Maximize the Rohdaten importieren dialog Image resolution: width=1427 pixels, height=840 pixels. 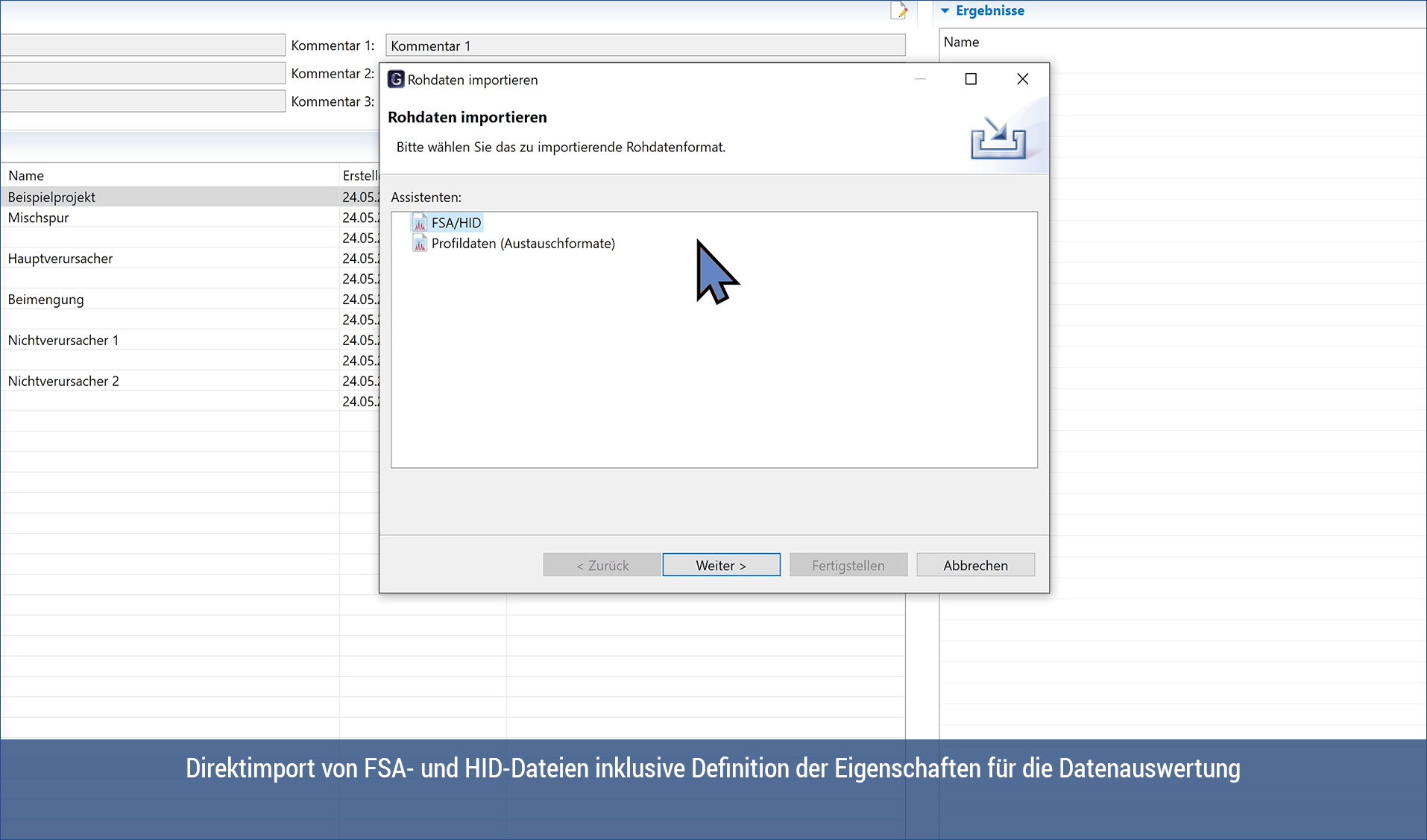[x=971, y=79]
